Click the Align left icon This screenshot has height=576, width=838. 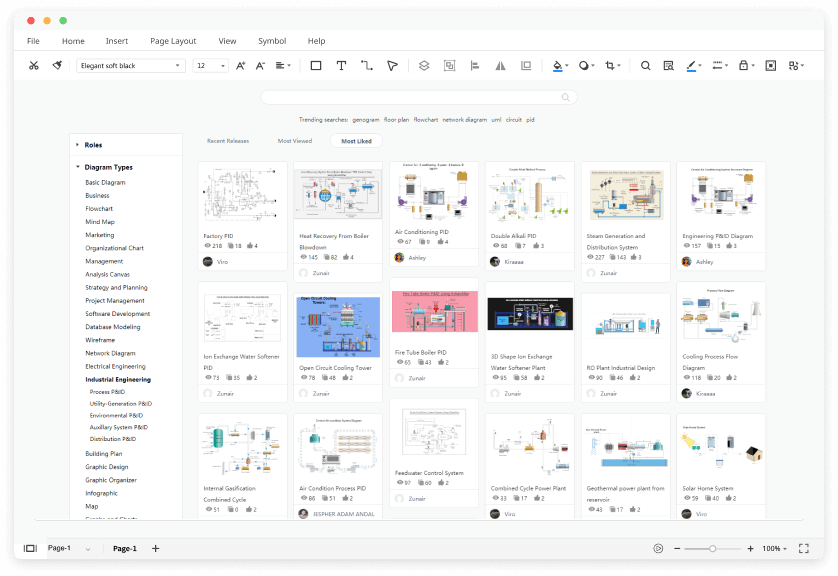(475, 66)
